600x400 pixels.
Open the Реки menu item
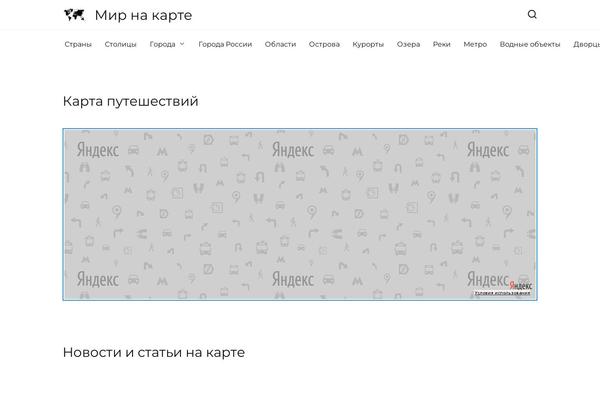(441, 44)
